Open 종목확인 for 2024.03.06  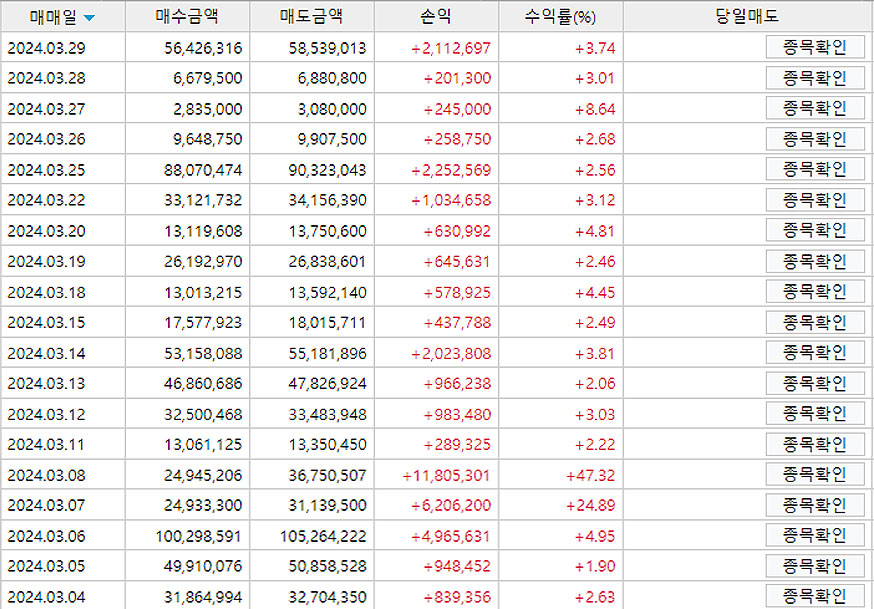point(815,535)
